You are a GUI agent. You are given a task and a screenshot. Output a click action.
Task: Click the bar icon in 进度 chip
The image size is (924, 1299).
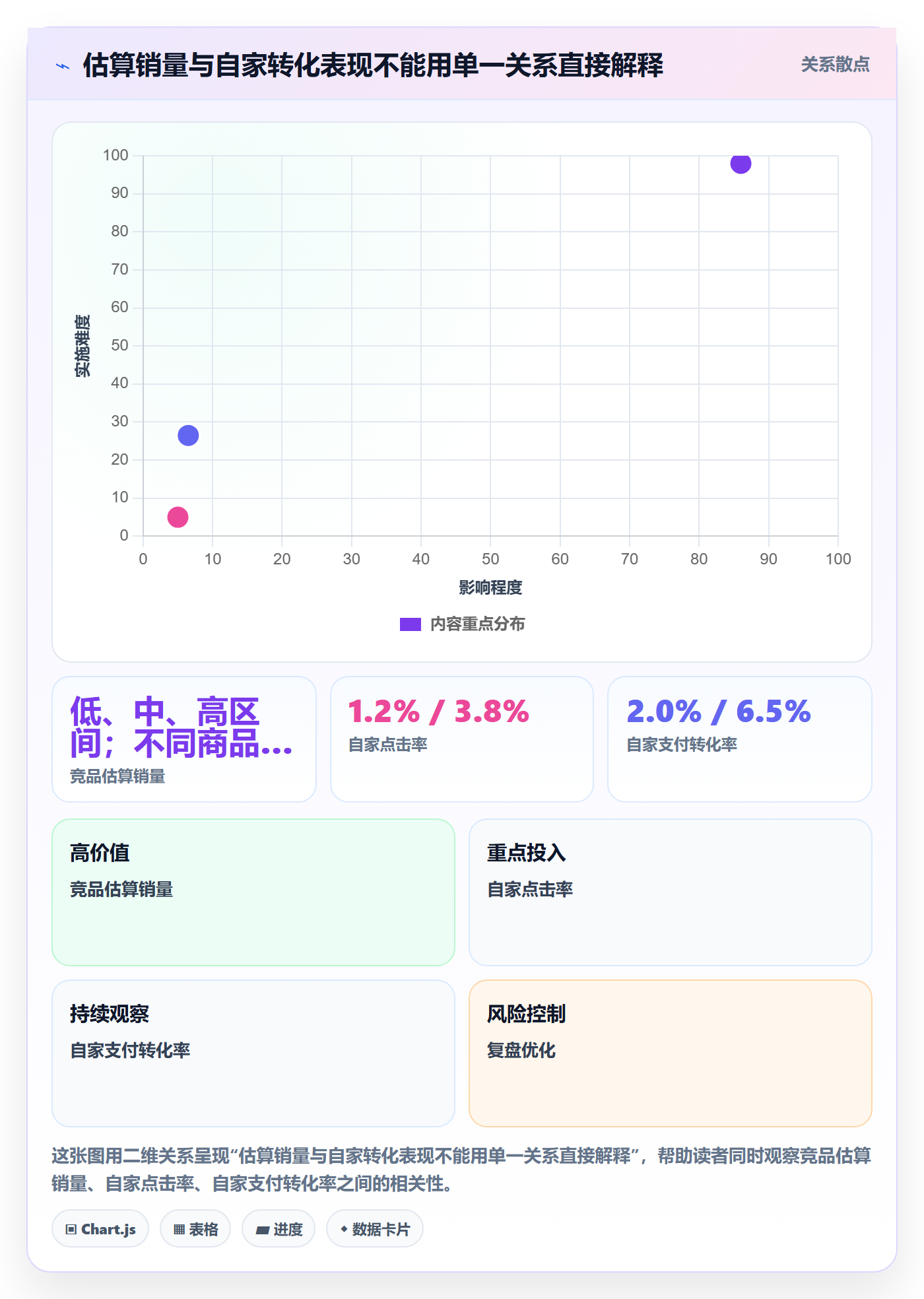click(263, 1230)
